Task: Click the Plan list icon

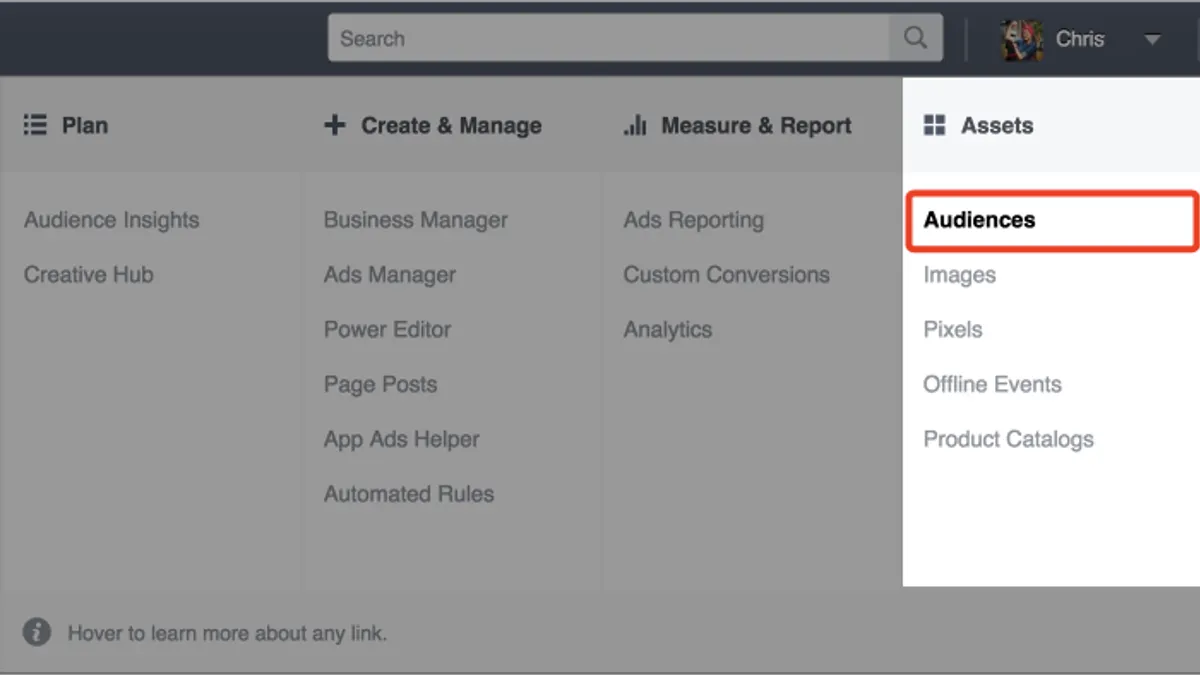Action: point(35,125)
